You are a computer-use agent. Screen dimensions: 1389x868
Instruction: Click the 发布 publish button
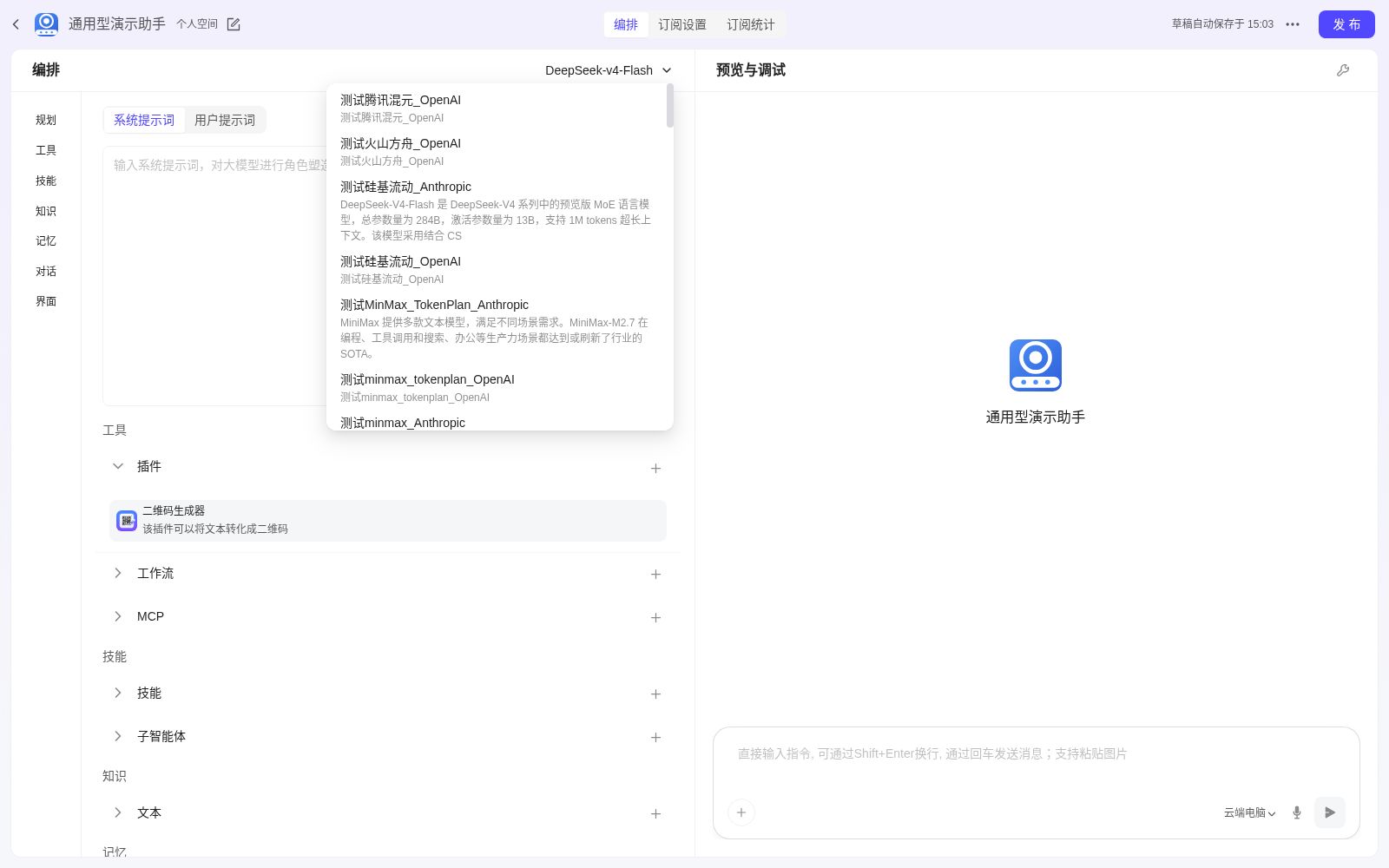[x=1346, y=24]
